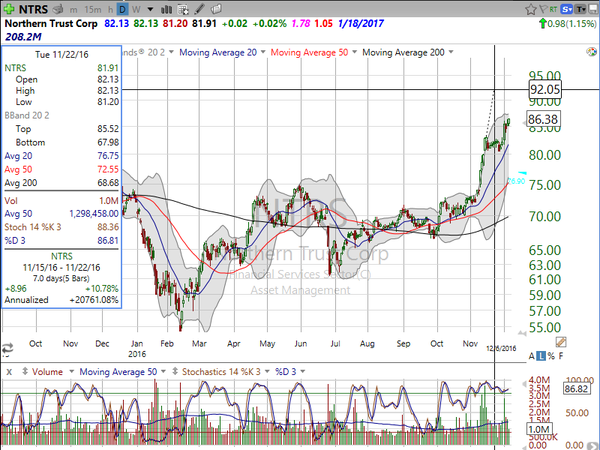Click the 1.0M volume value label
Viewport: 600px width, 450px height.
click(x=540, y=429)
